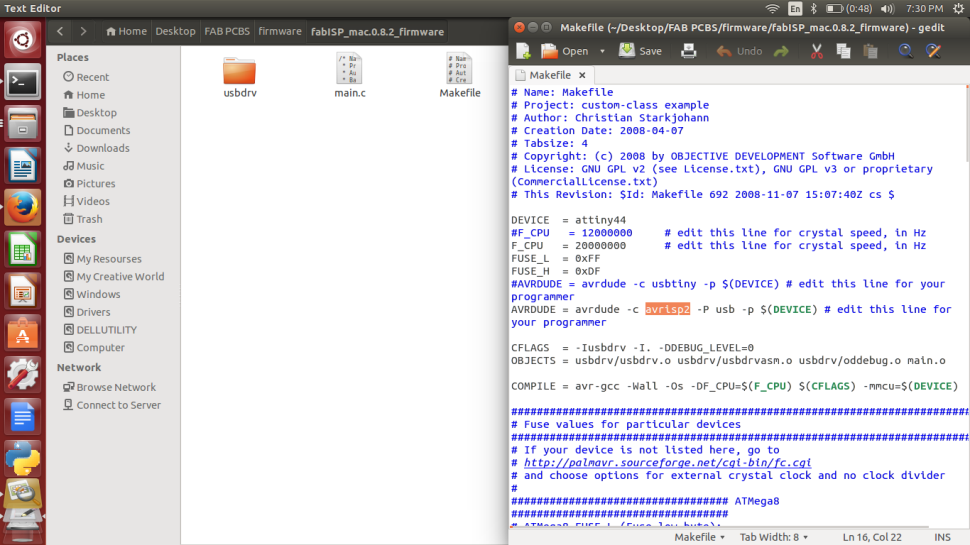Open the Makefile language selector in status bar
Image resolution: width=970 pixels, height=545 pixels.
pos(699,537)
